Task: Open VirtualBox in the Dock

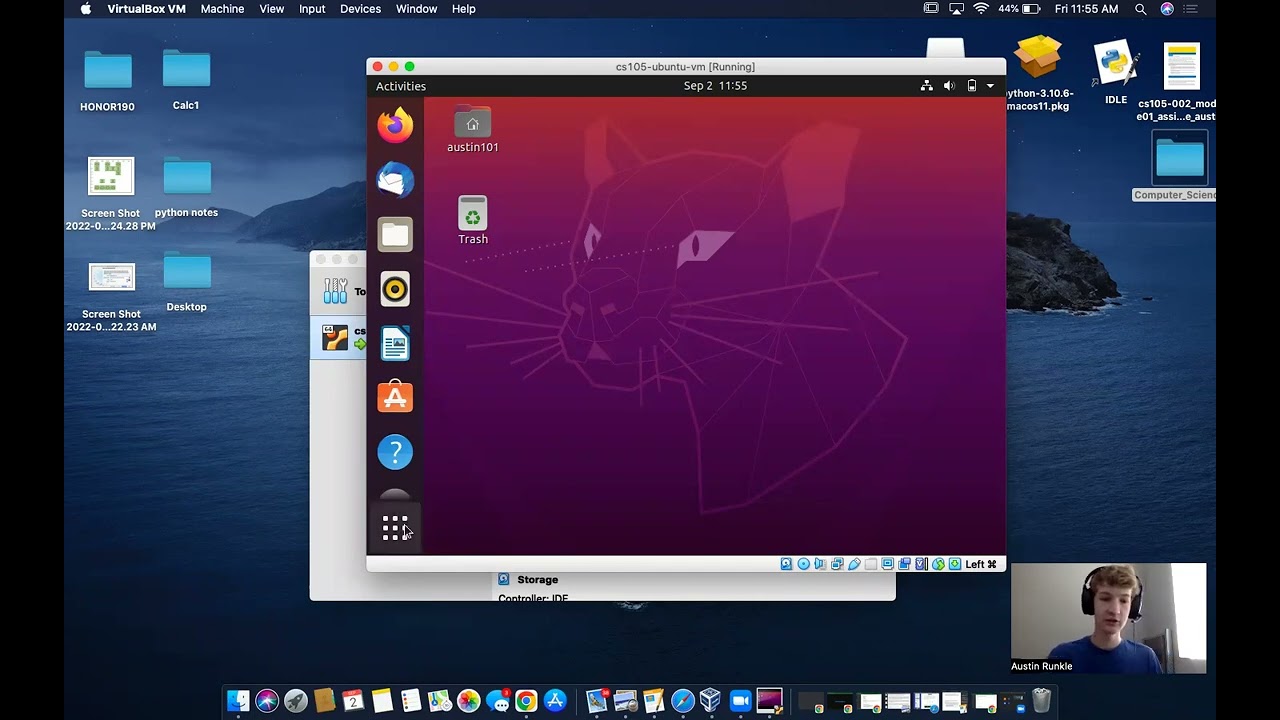Action: (711, 701)
